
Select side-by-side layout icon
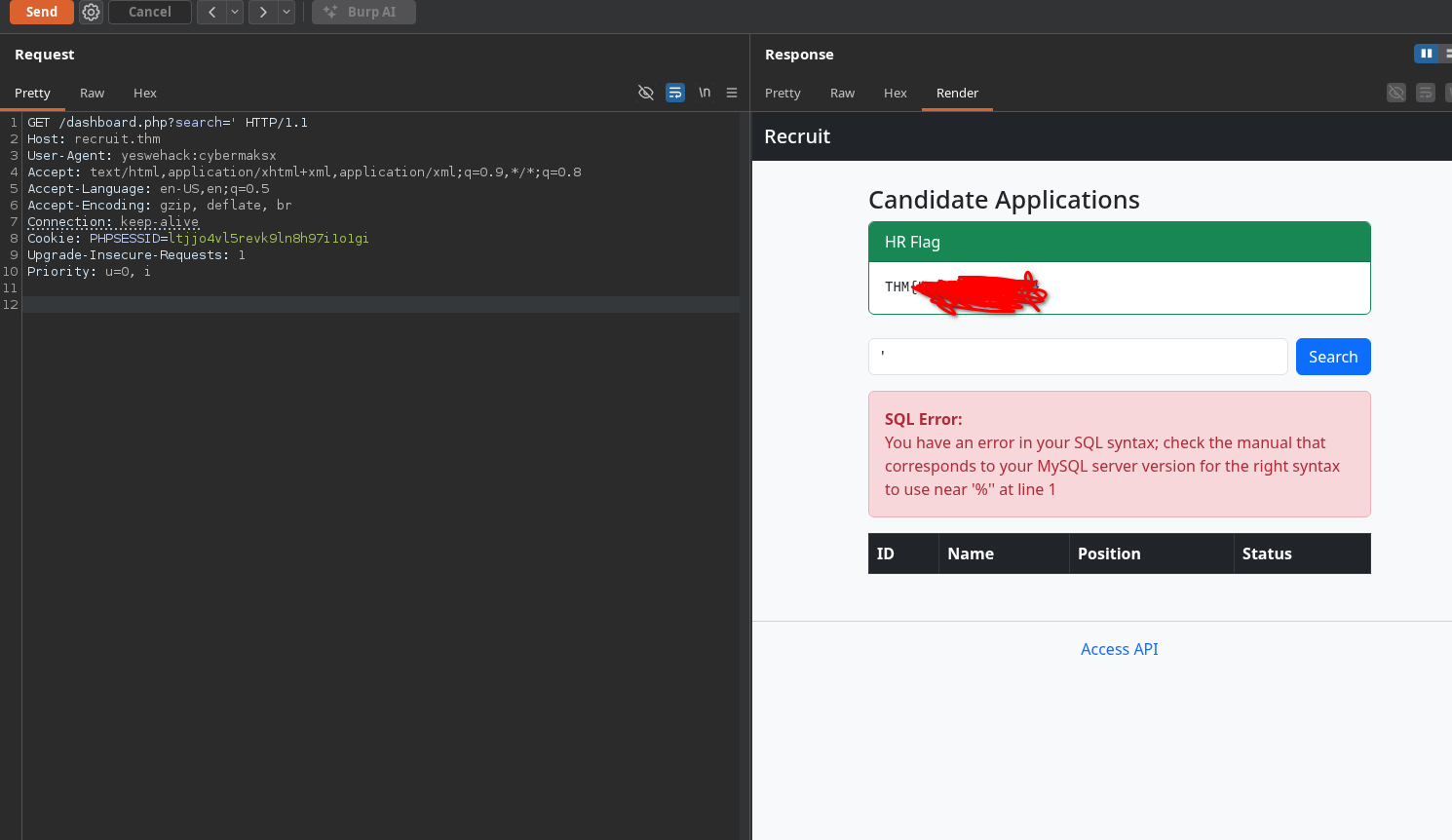click(x=1427, y=54)
